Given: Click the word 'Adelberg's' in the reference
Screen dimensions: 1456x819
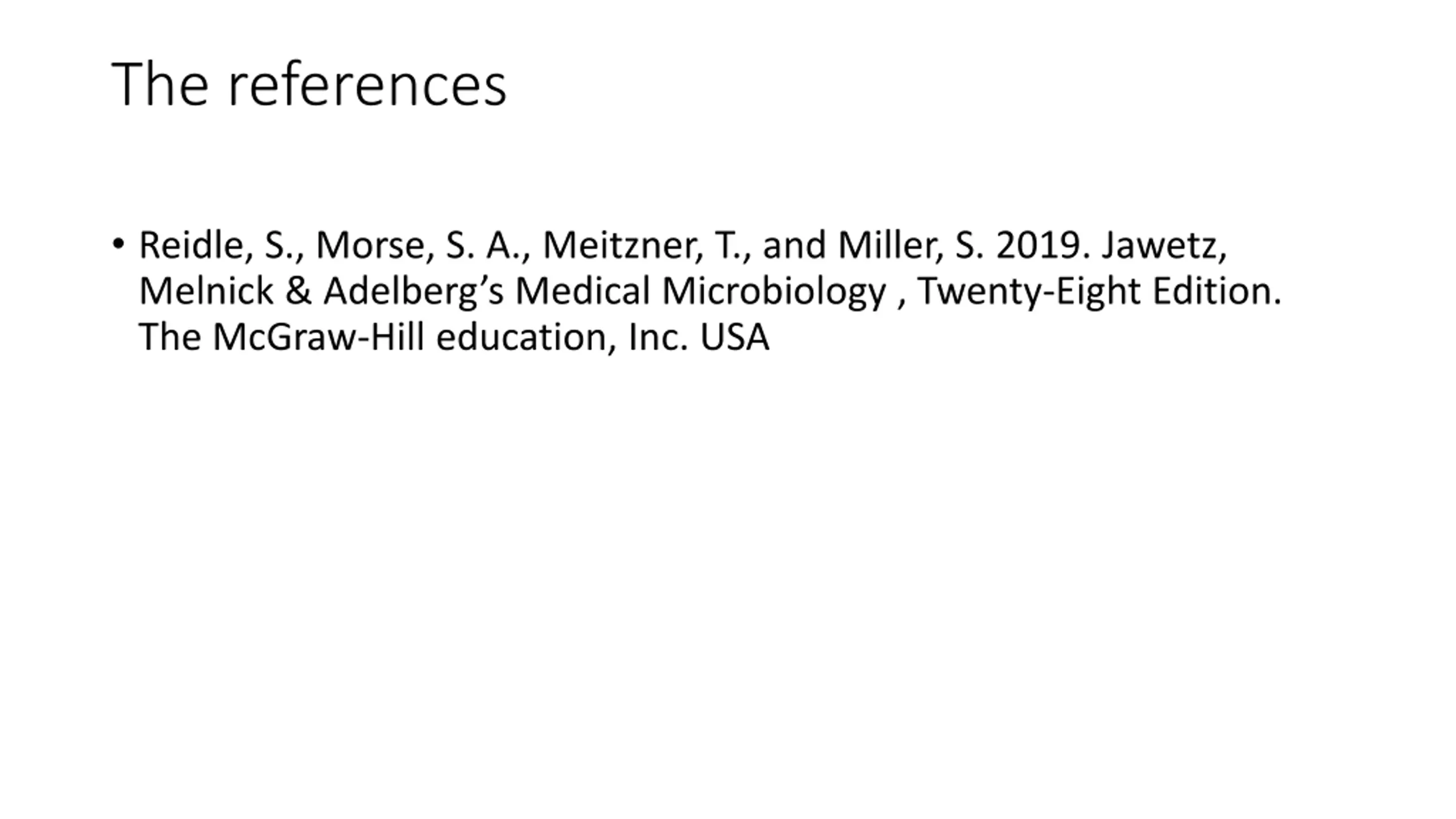Looking at the screenshot, I should click(413, 292).
